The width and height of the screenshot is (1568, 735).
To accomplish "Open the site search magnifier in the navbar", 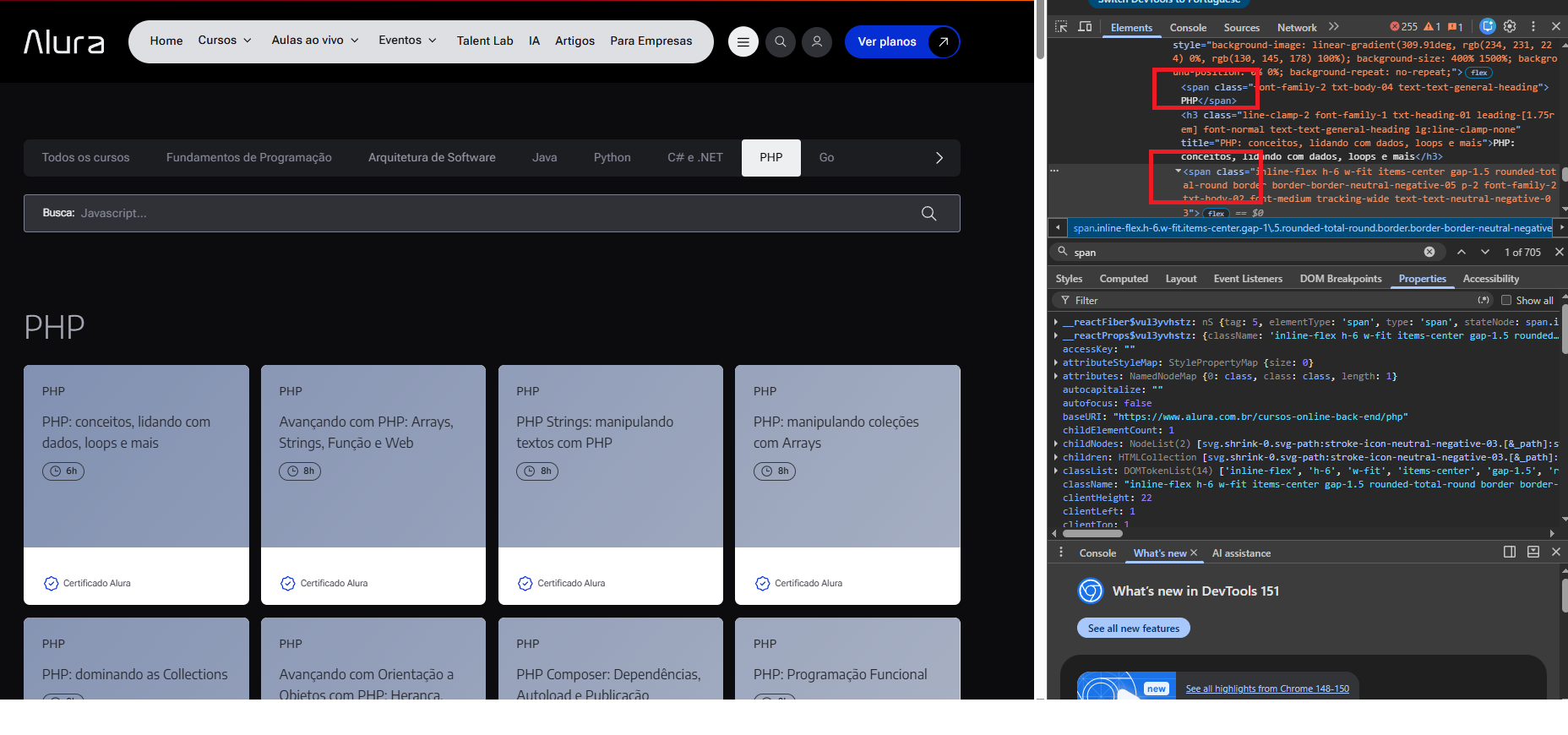I will point(781,41).
